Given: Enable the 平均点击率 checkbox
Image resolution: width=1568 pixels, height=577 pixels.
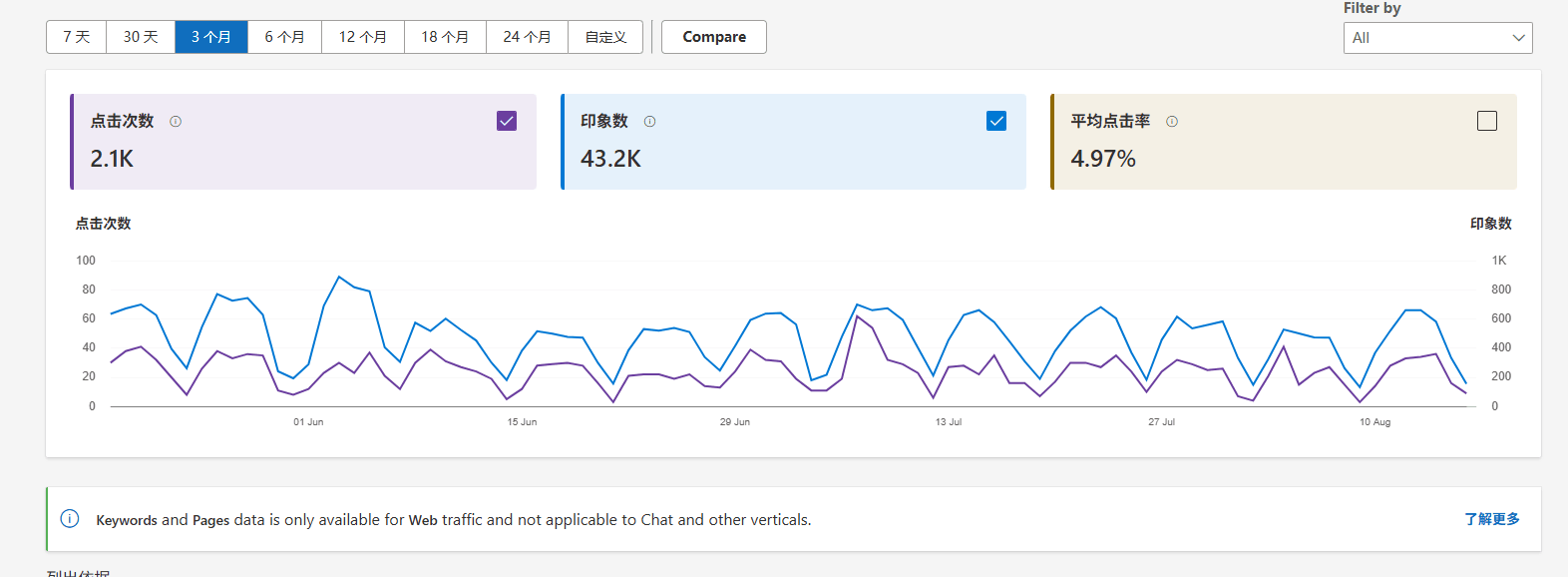Looking at the screenshot, I should (x=1486, y=121).
